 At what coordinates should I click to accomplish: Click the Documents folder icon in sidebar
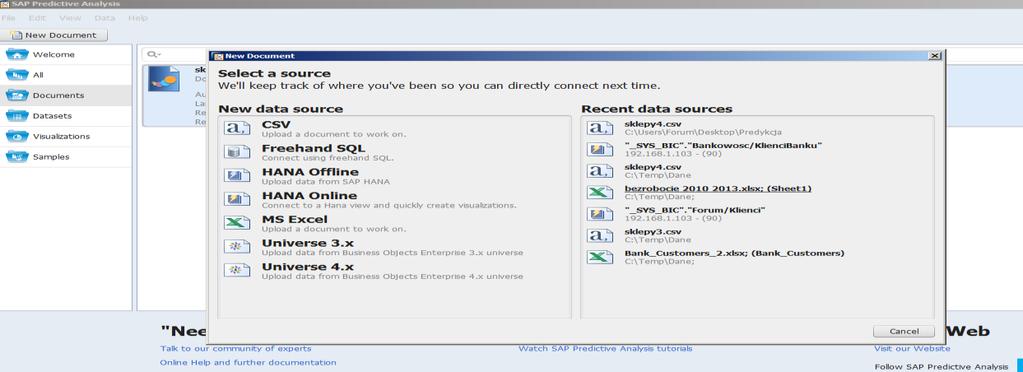(17, 95)
